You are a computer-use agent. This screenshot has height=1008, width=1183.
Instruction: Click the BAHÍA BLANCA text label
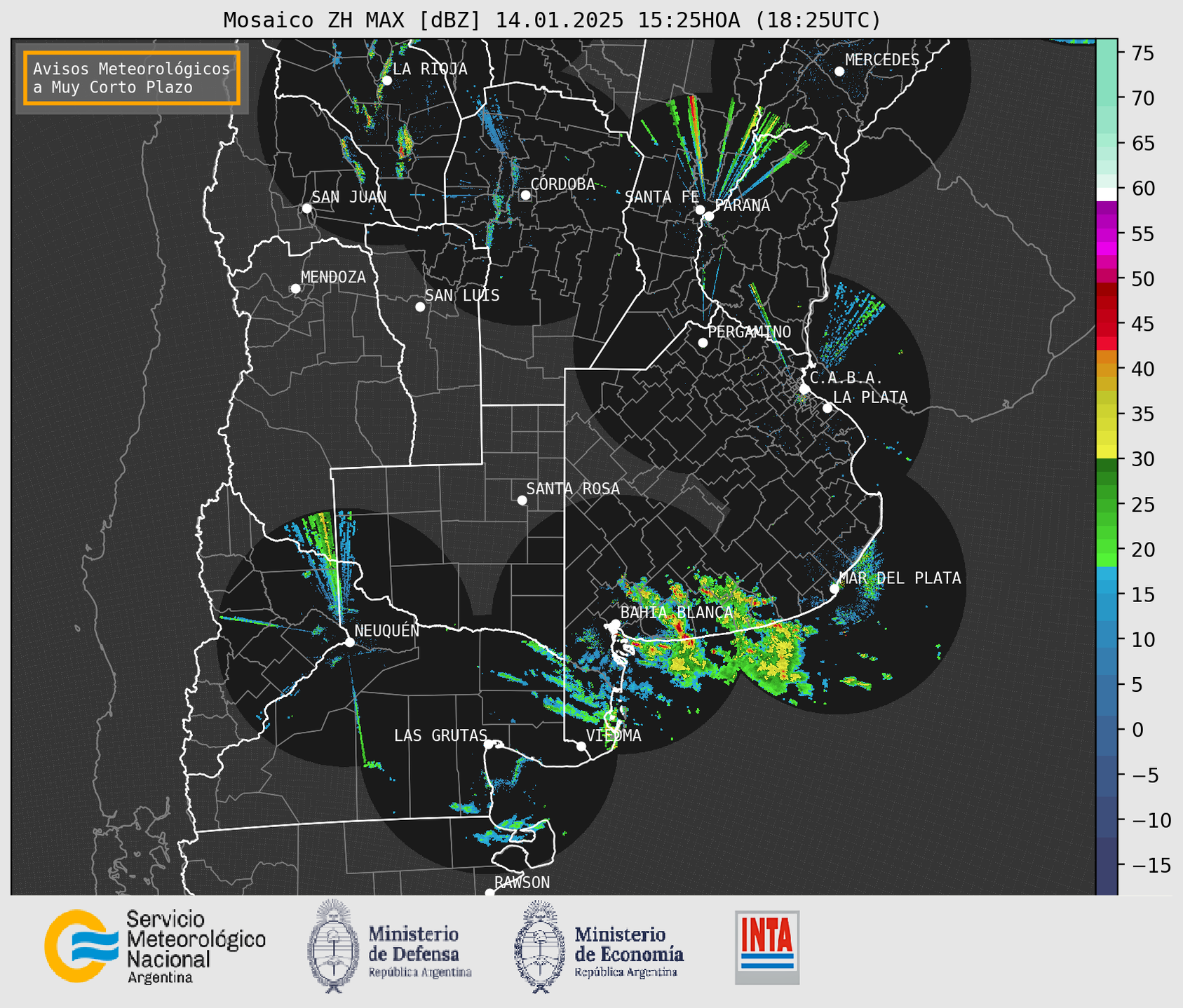pyautogui.click(x=677, y=613)
